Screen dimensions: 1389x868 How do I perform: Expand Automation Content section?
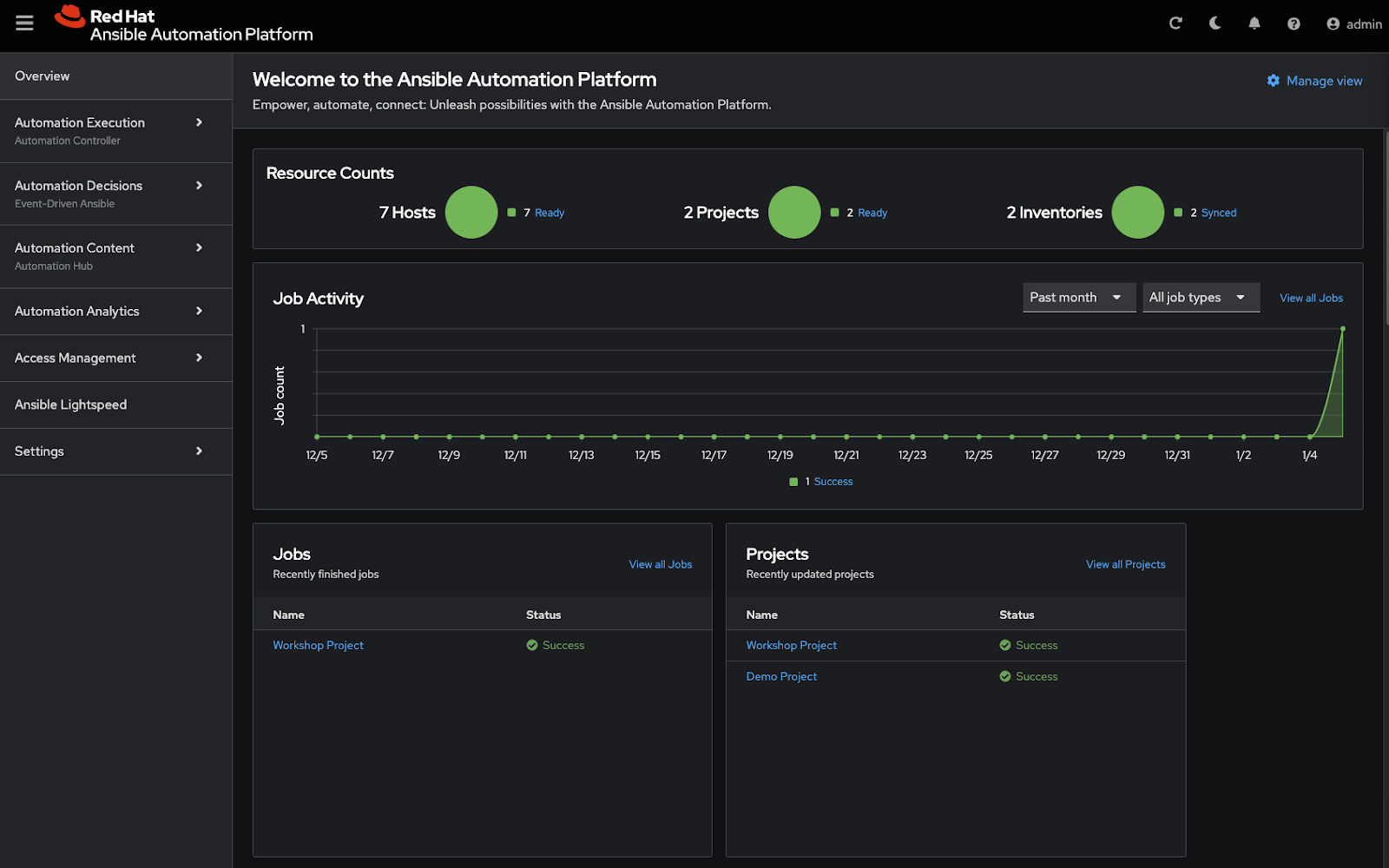116,256
